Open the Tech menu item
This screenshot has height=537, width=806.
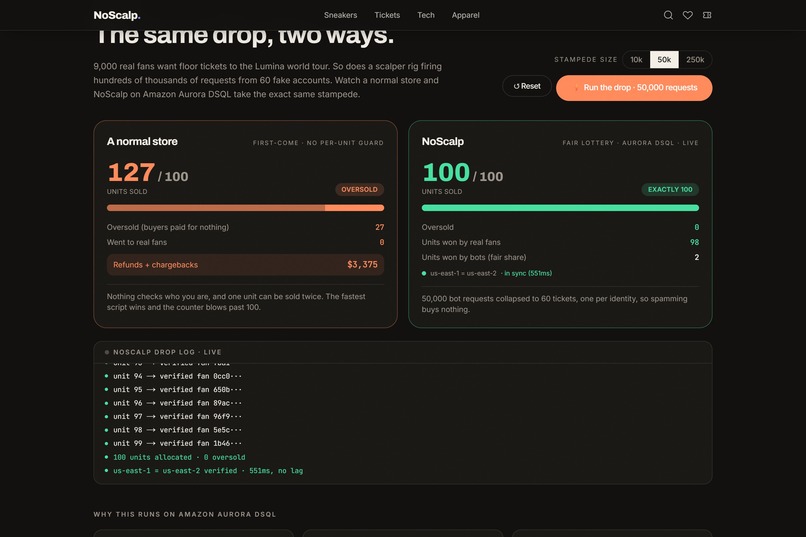(426, 15)
